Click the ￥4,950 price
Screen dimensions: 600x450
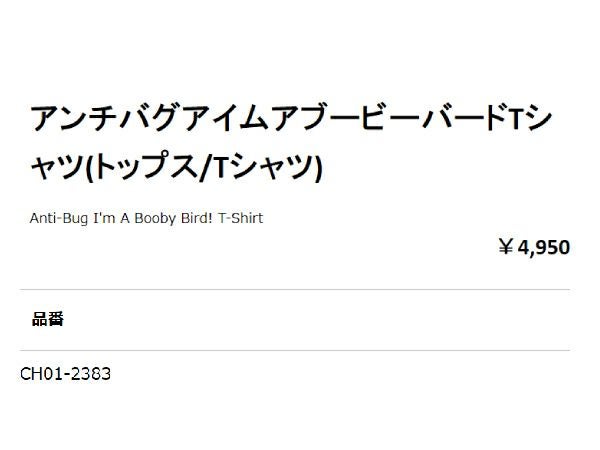point(534,247)
